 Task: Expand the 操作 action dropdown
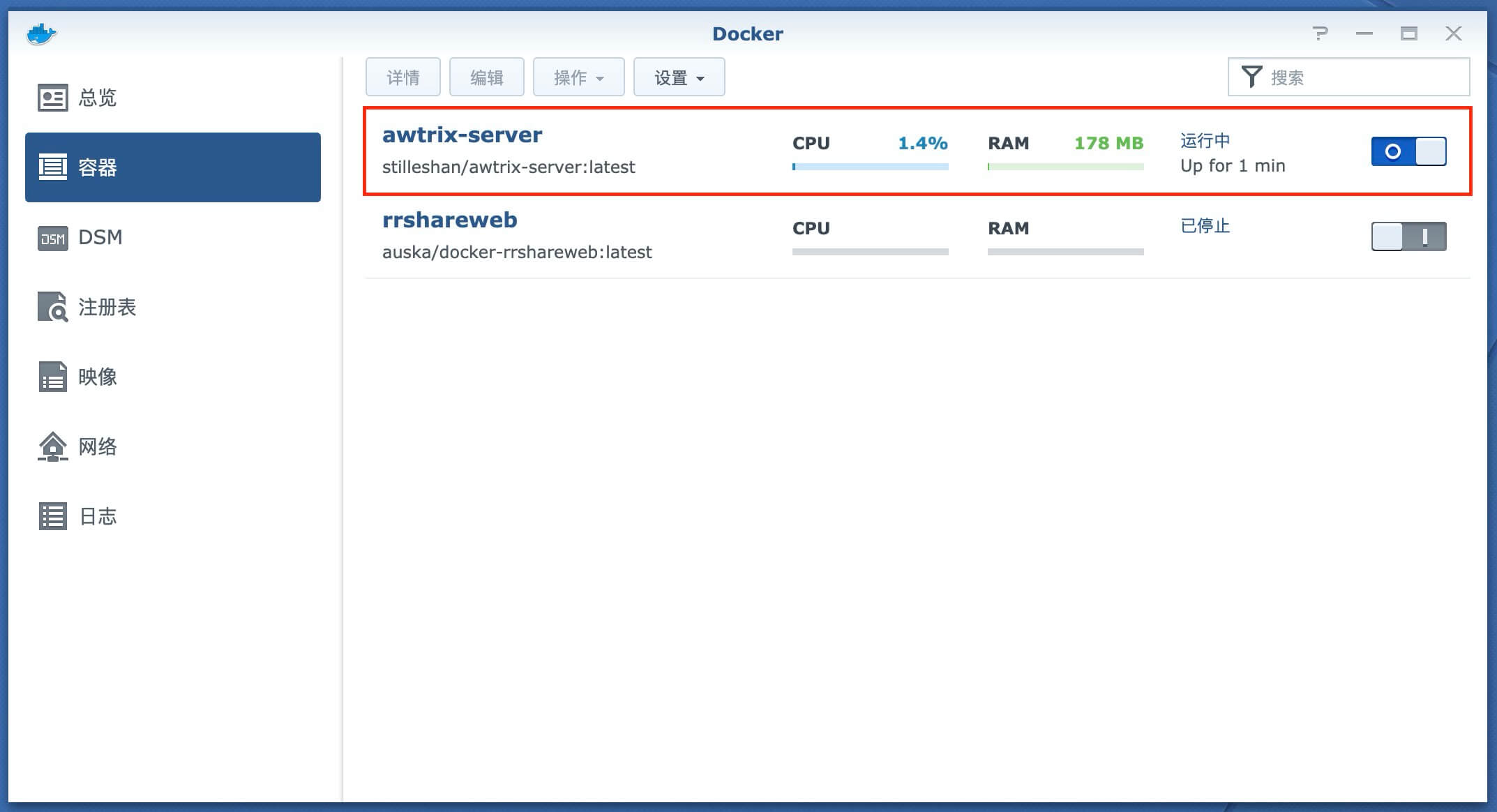click(x=578, y=77)
